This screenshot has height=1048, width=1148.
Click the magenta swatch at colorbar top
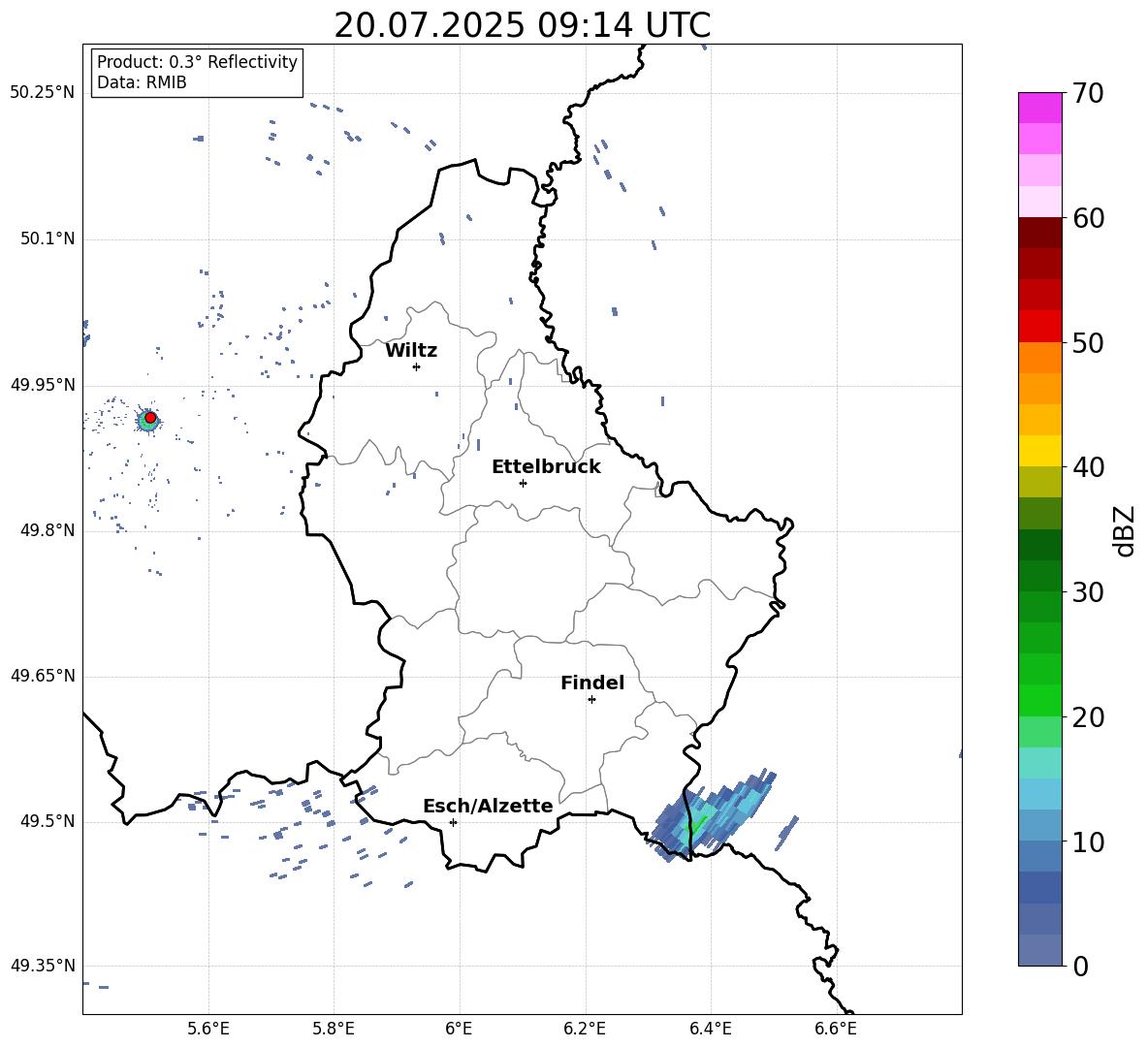click(1040, 108)
